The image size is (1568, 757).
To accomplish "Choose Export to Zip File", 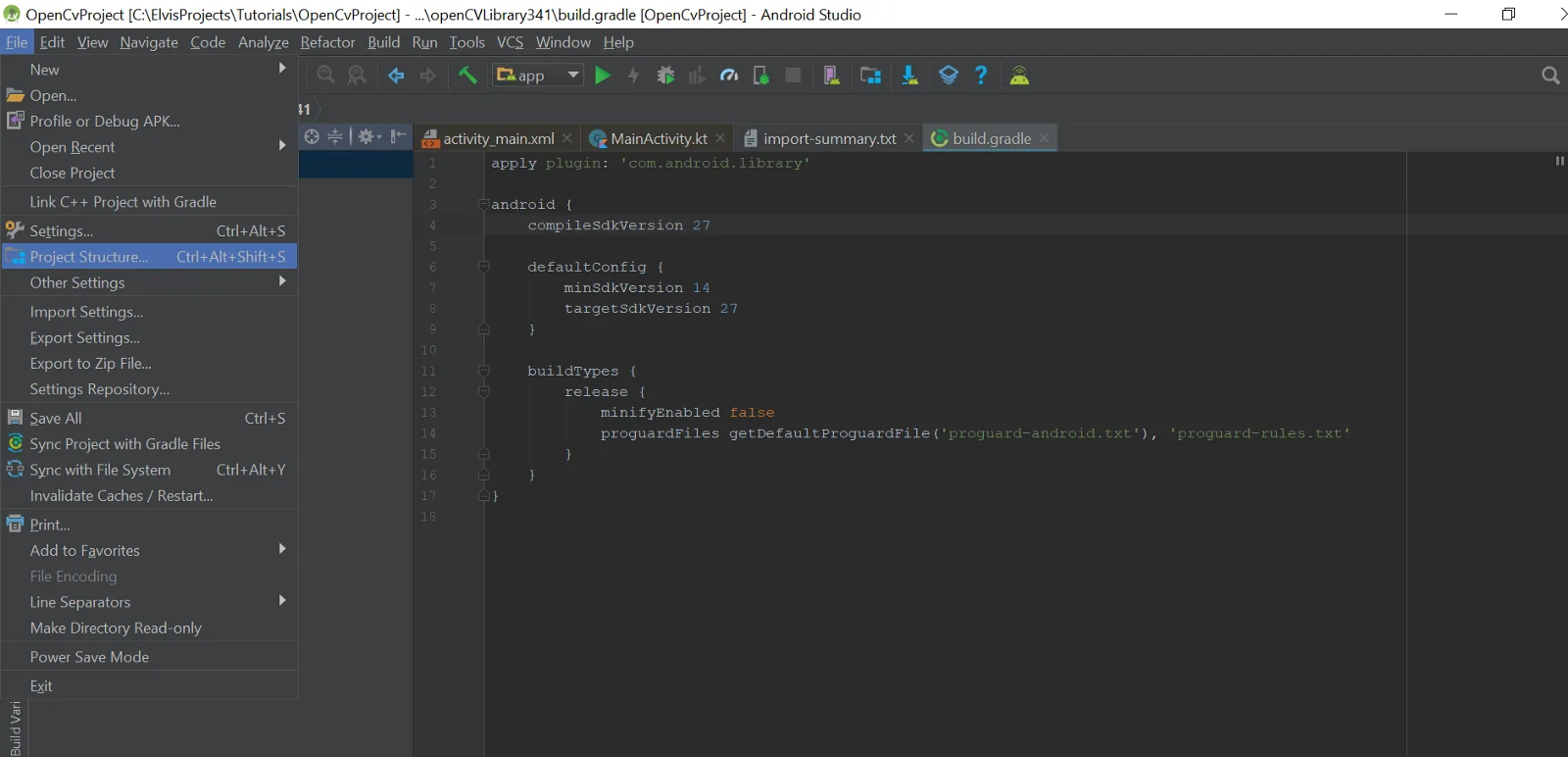I will pos(149,363).
